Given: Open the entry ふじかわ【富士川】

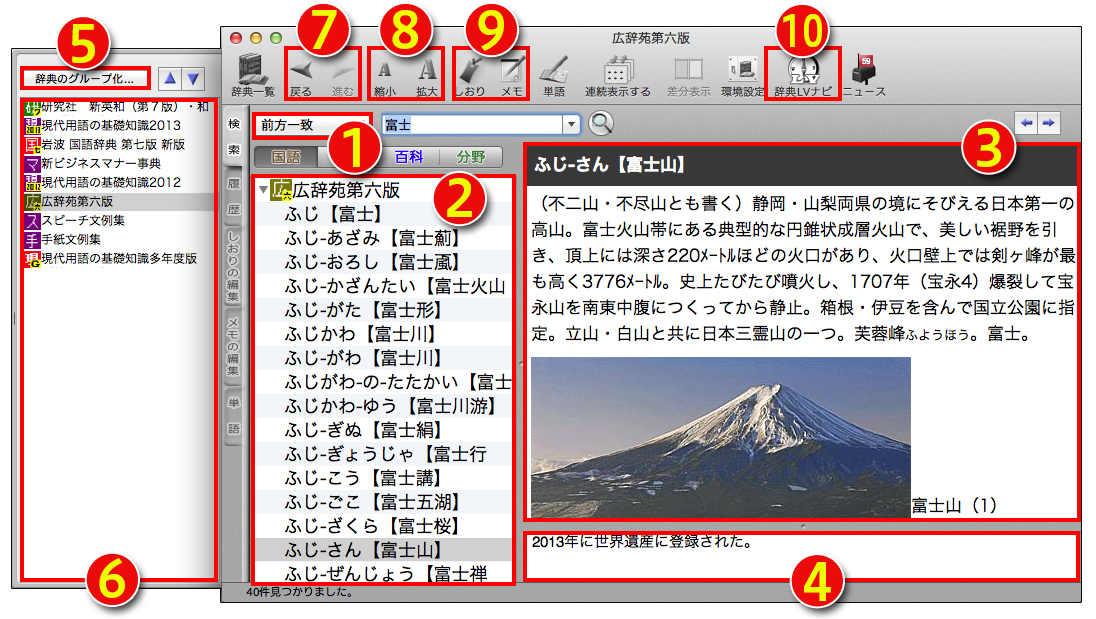Looking at the screenshot, I should [x=383, y=334].
